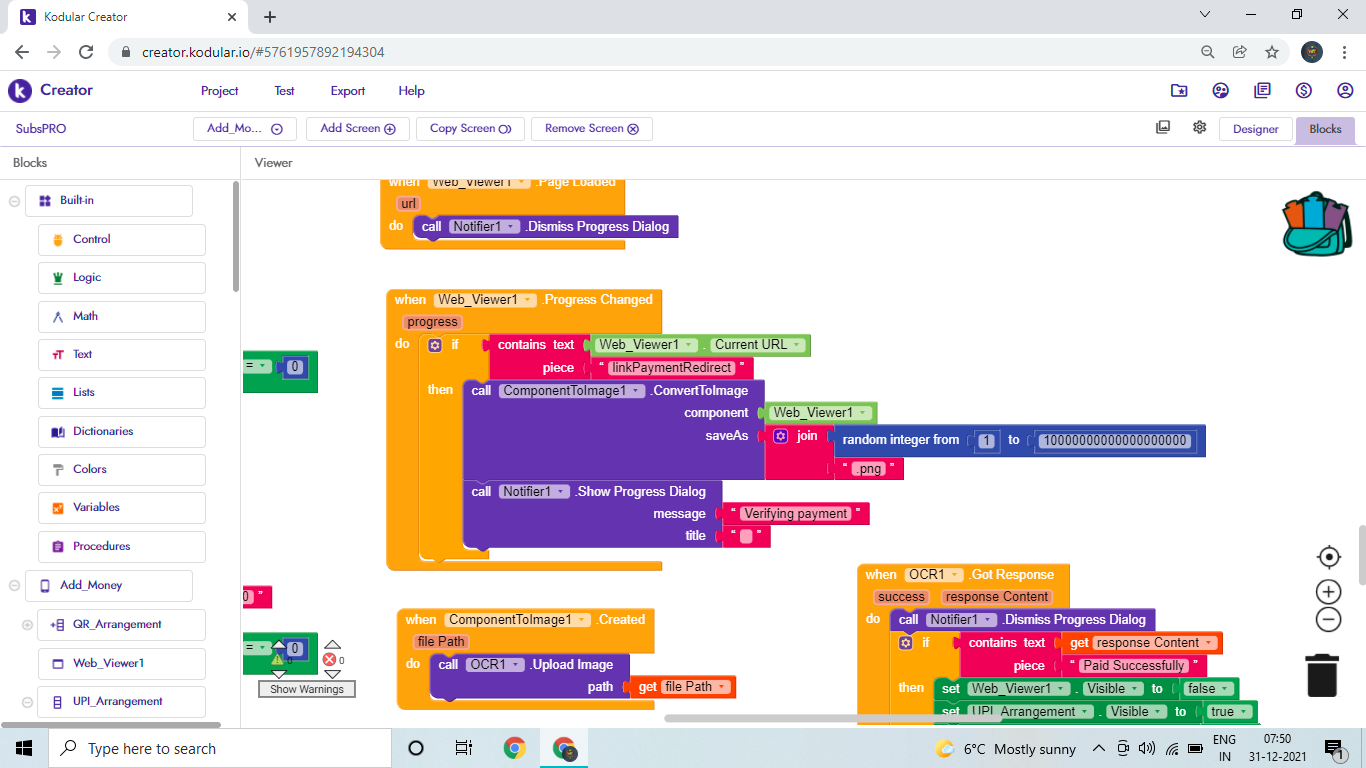Click the palette face icon in the header

1221,90
